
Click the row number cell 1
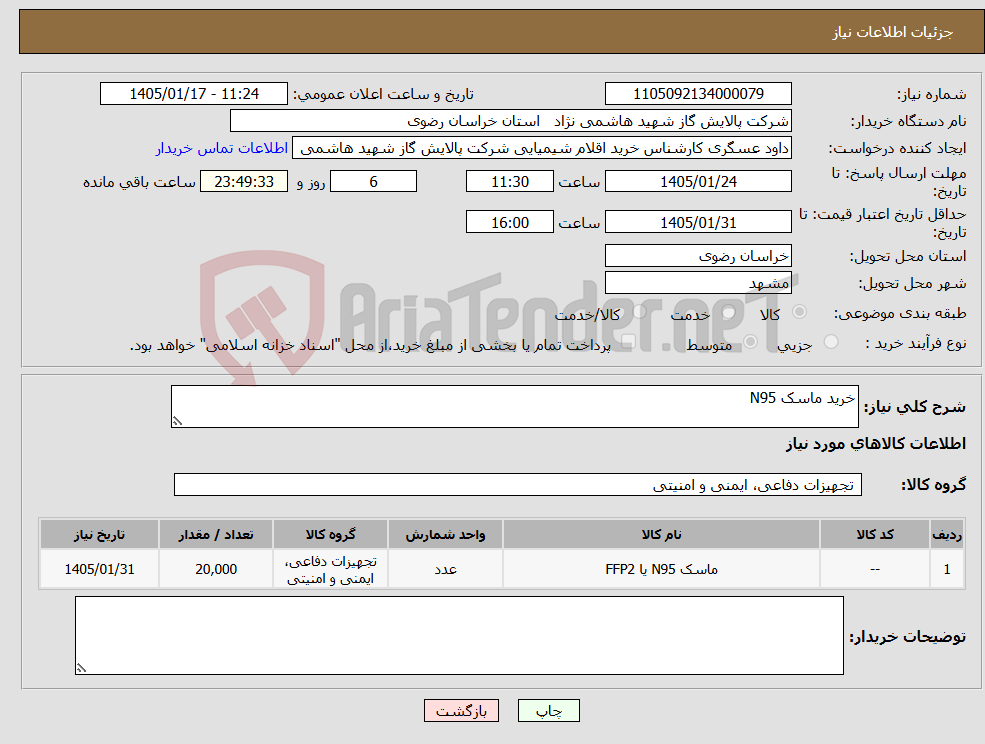point(947,569)
